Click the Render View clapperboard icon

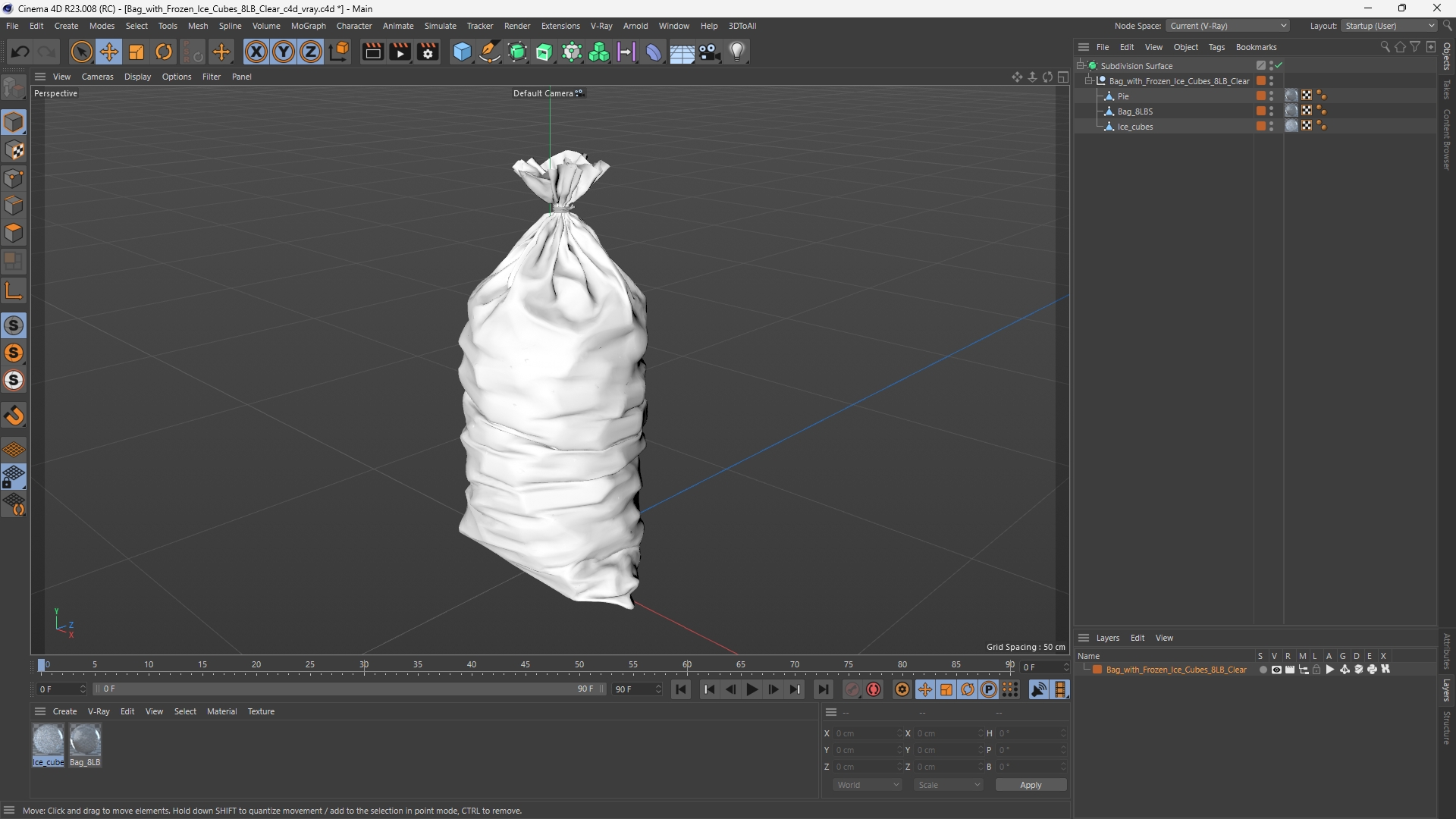372,52
